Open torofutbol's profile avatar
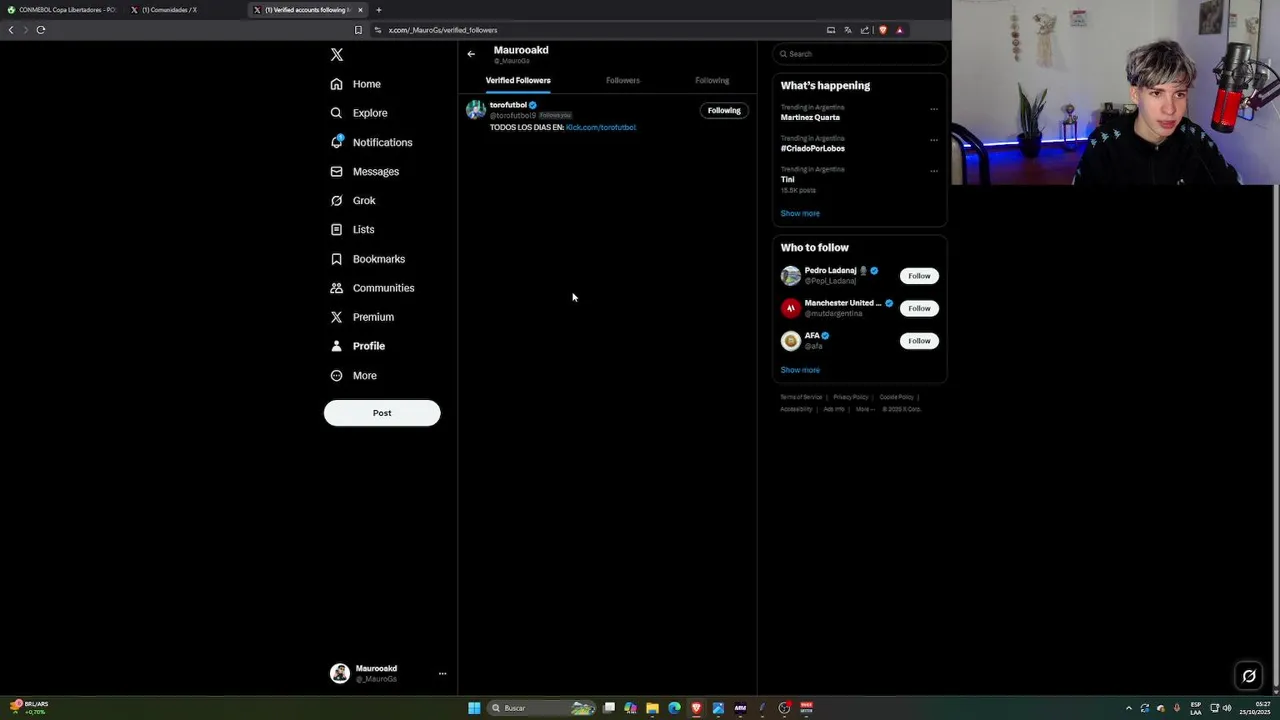This screenshot has width=1280, height=720. [x=476, y=109]
